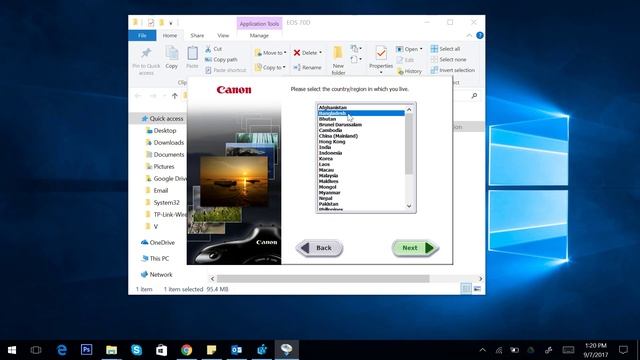The width and height of the screenshot is (640, 360).
Task: Click Select all in ribbon
Action: coord(445,49)
